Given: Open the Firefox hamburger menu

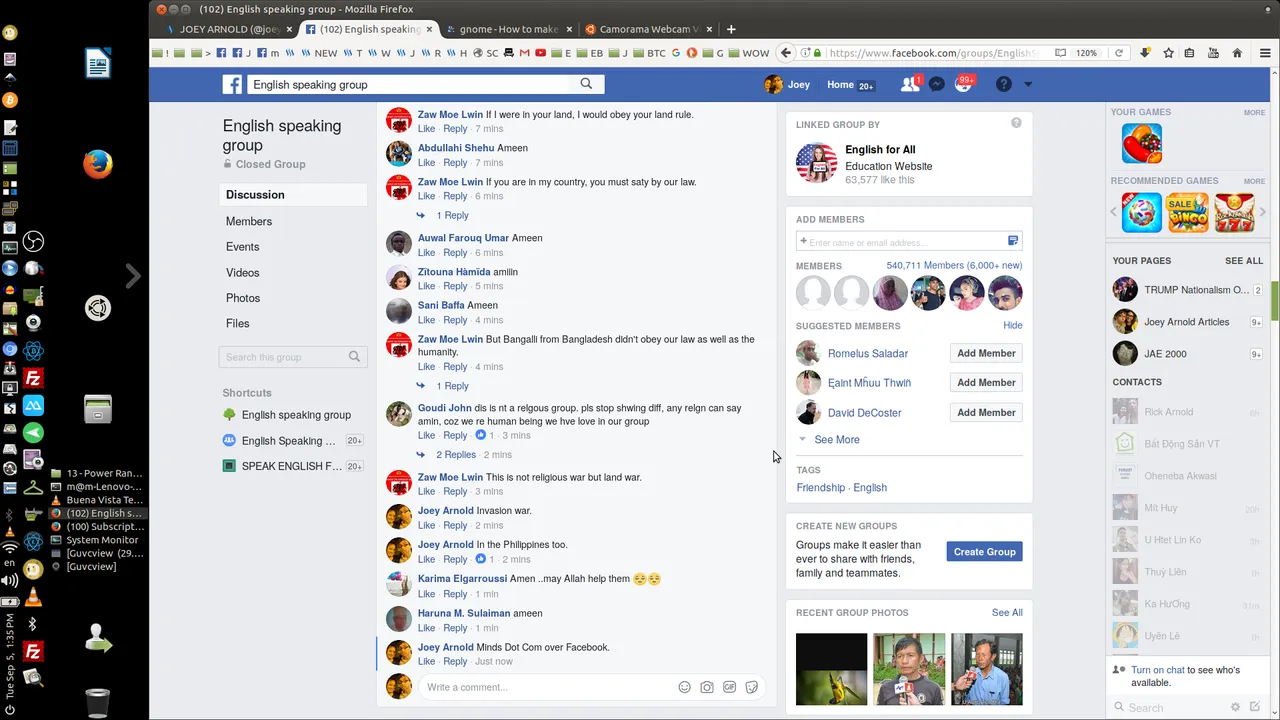Looking at the screenshot, I should tap(1264, 53).
